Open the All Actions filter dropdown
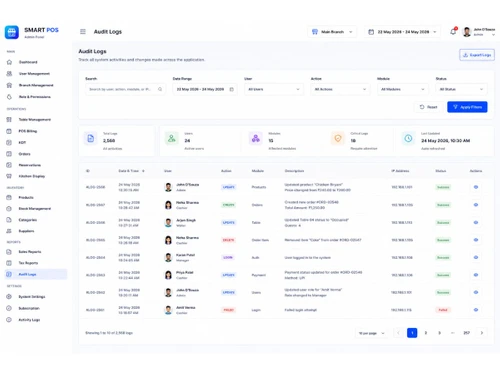This screenshot has height=375, width=500. pos(340,89)
